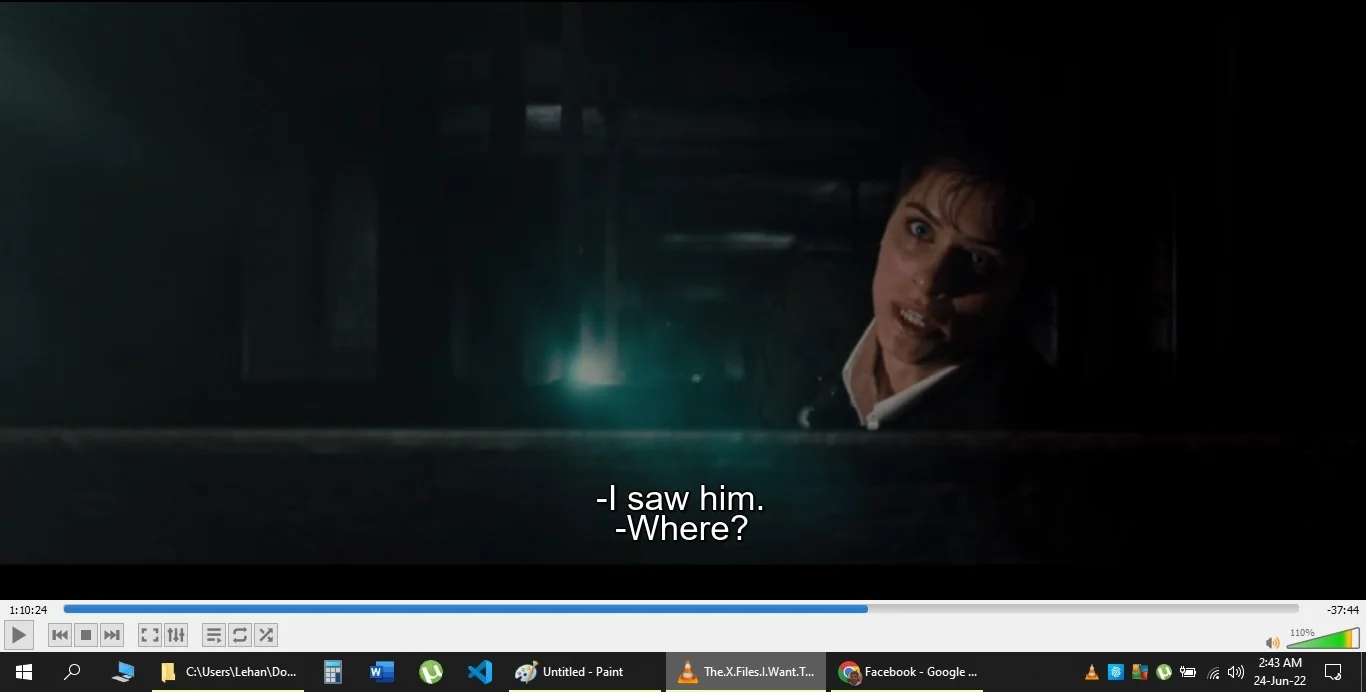Image resolution: width=1366 pixels, height=692 pixels.
Task: Open blue fingerprint tray icon
Action: (1116, 672)
